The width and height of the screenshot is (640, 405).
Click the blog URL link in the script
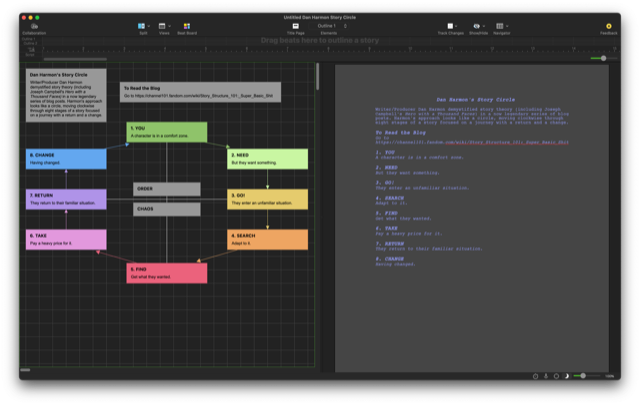[x=472, y=142]
